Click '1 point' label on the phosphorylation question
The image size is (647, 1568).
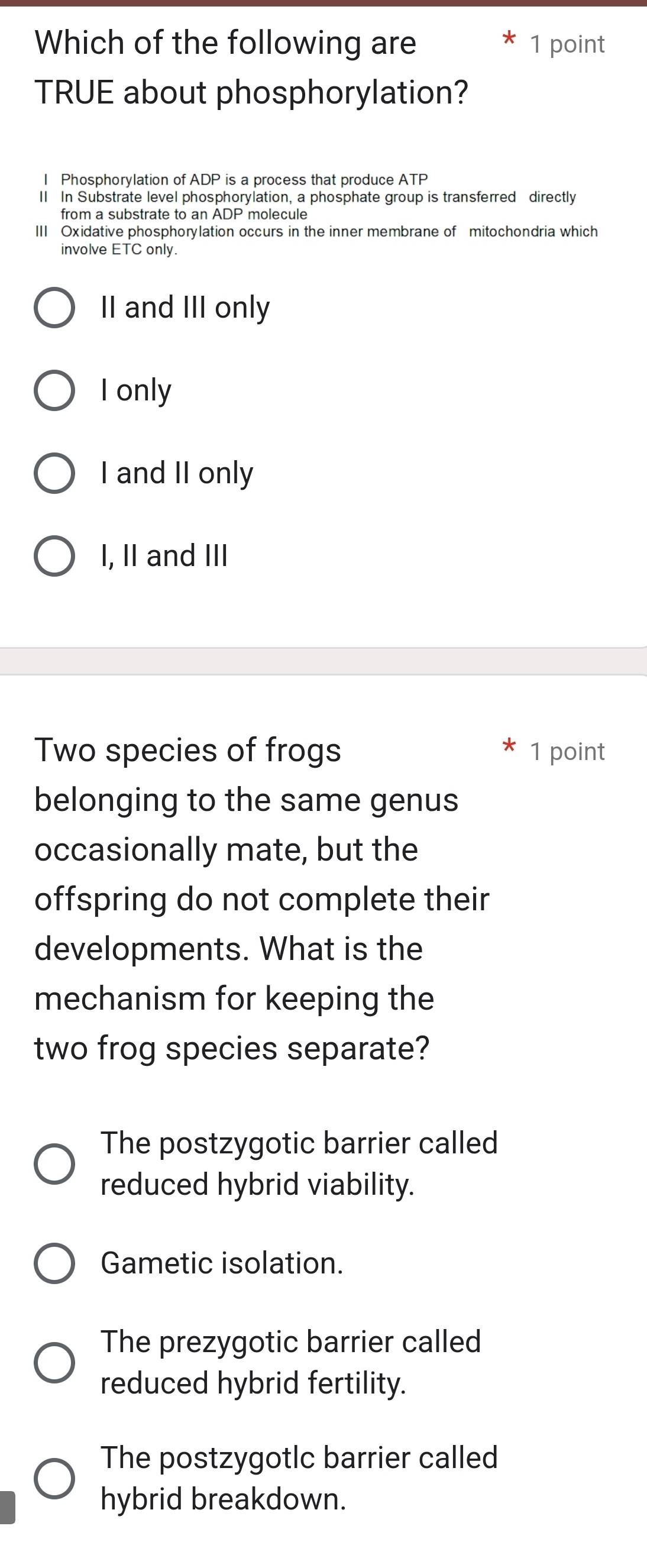pos(567,44)
